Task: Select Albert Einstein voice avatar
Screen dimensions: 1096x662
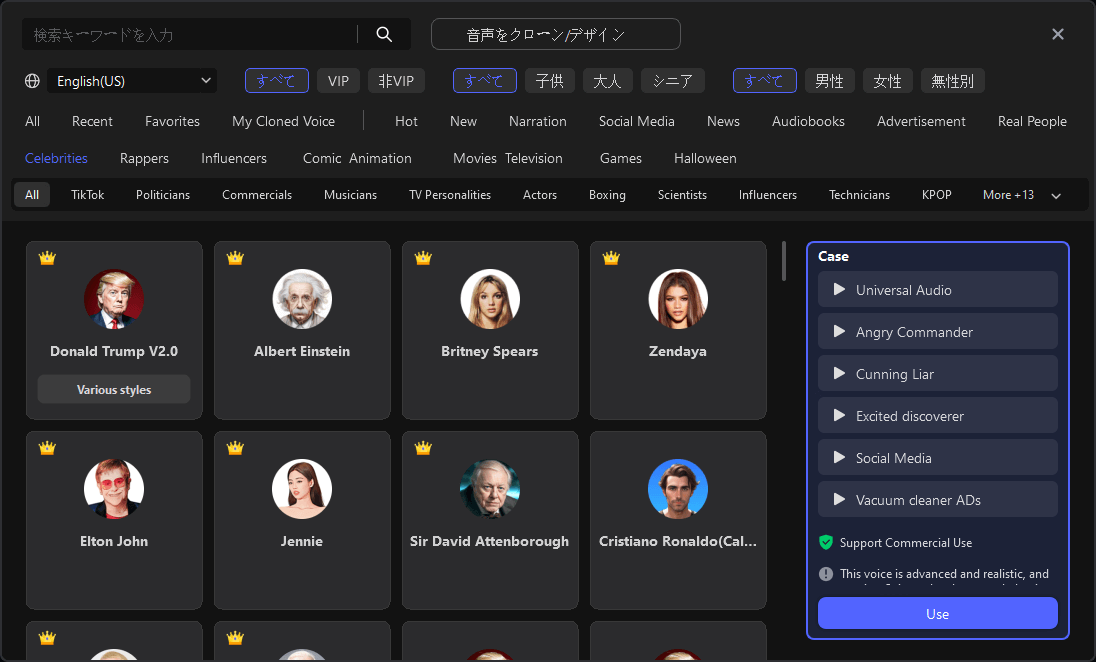Action: point(302,299)
